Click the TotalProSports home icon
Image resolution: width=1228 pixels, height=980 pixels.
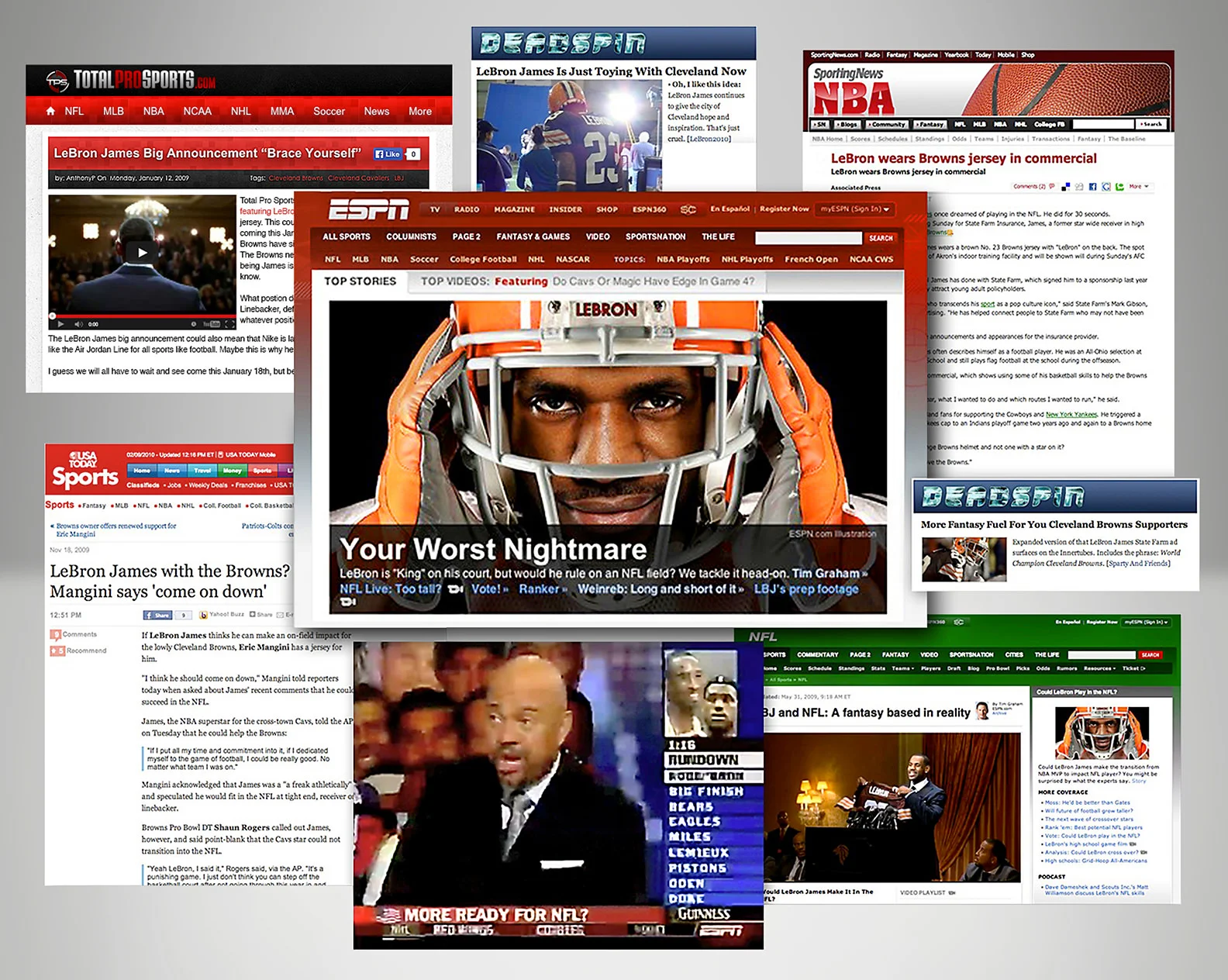[x=50, y=111]
